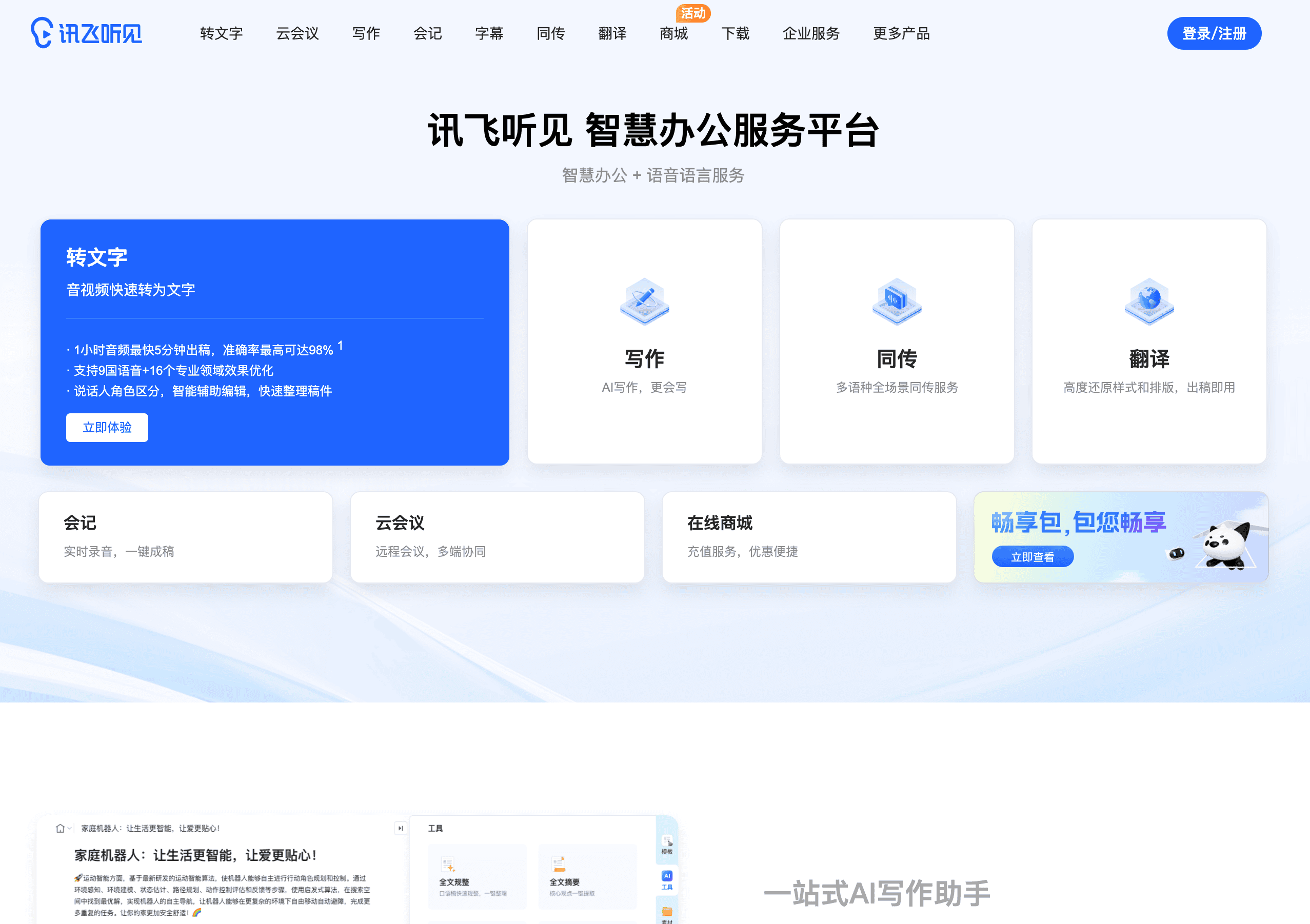Click the 一站式AI写作助手 heading
This screenshot has height=924, width=1310.
[877, 893]
